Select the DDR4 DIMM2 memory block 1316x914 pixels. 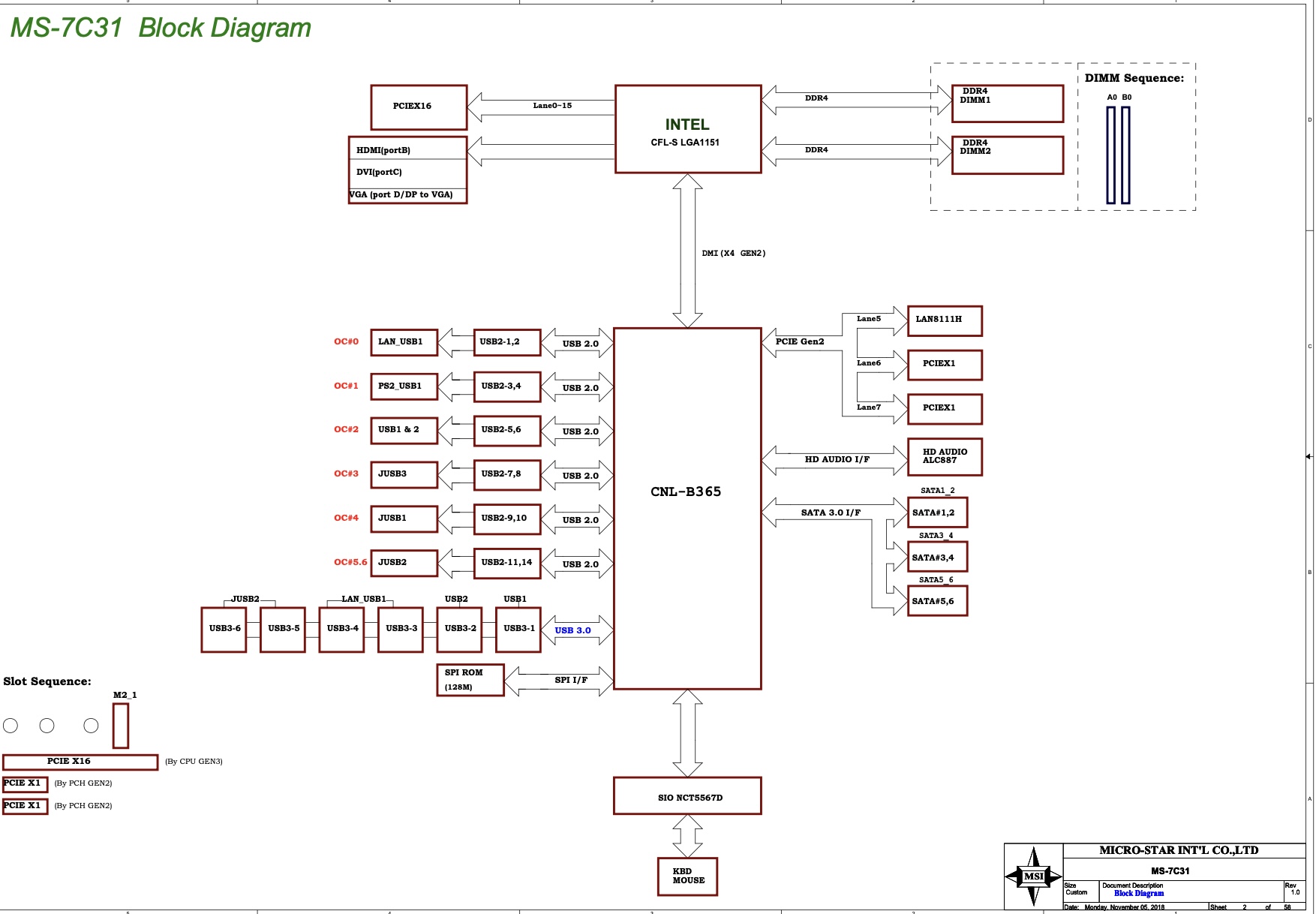[1007, 155]
